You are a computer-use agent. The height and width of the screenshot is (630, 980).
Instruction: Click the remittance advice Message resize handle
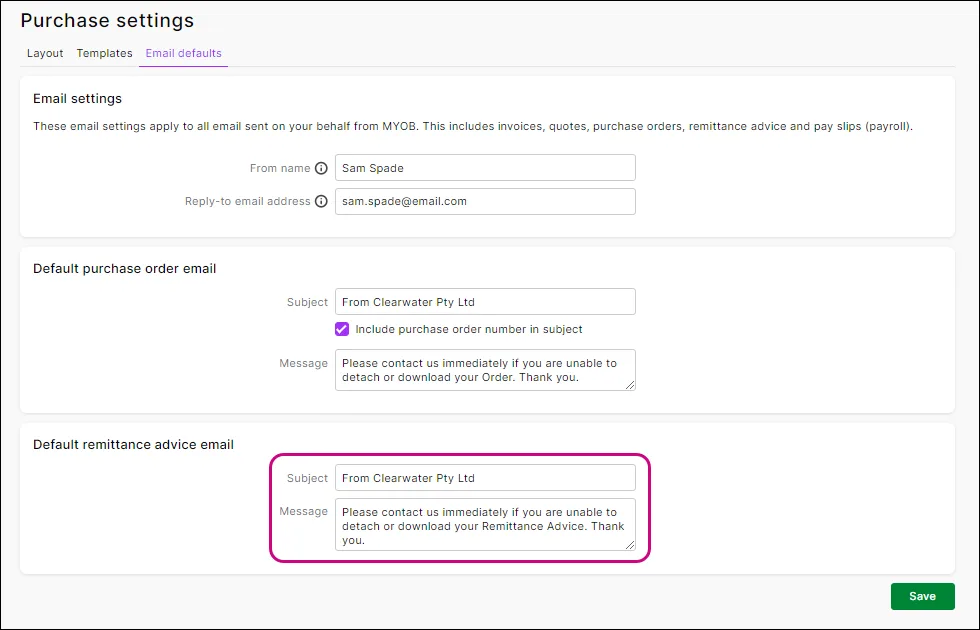(x=630, y=545)
